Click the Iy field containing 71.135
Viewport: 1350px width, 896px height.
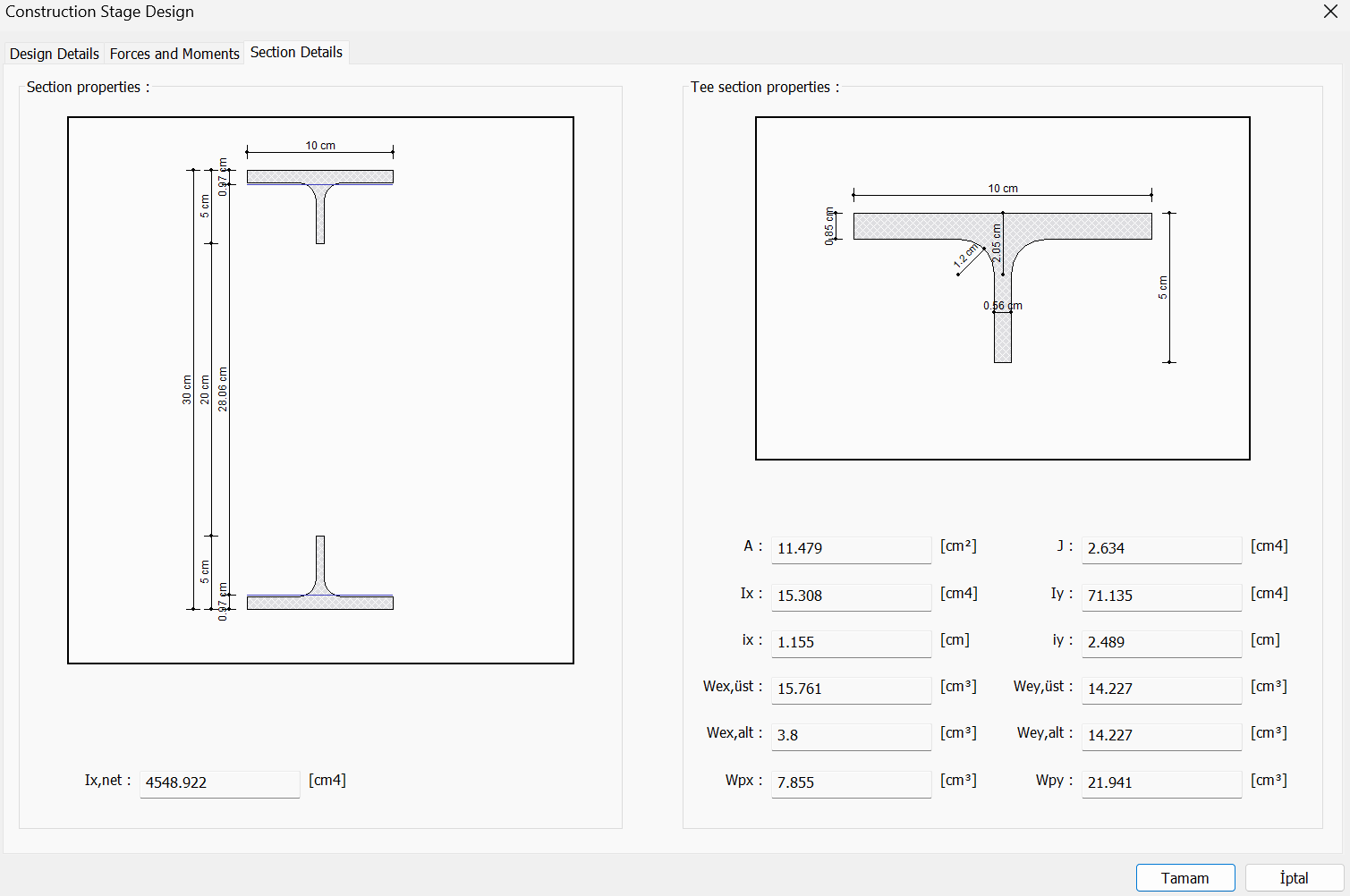coord(1161,596)
